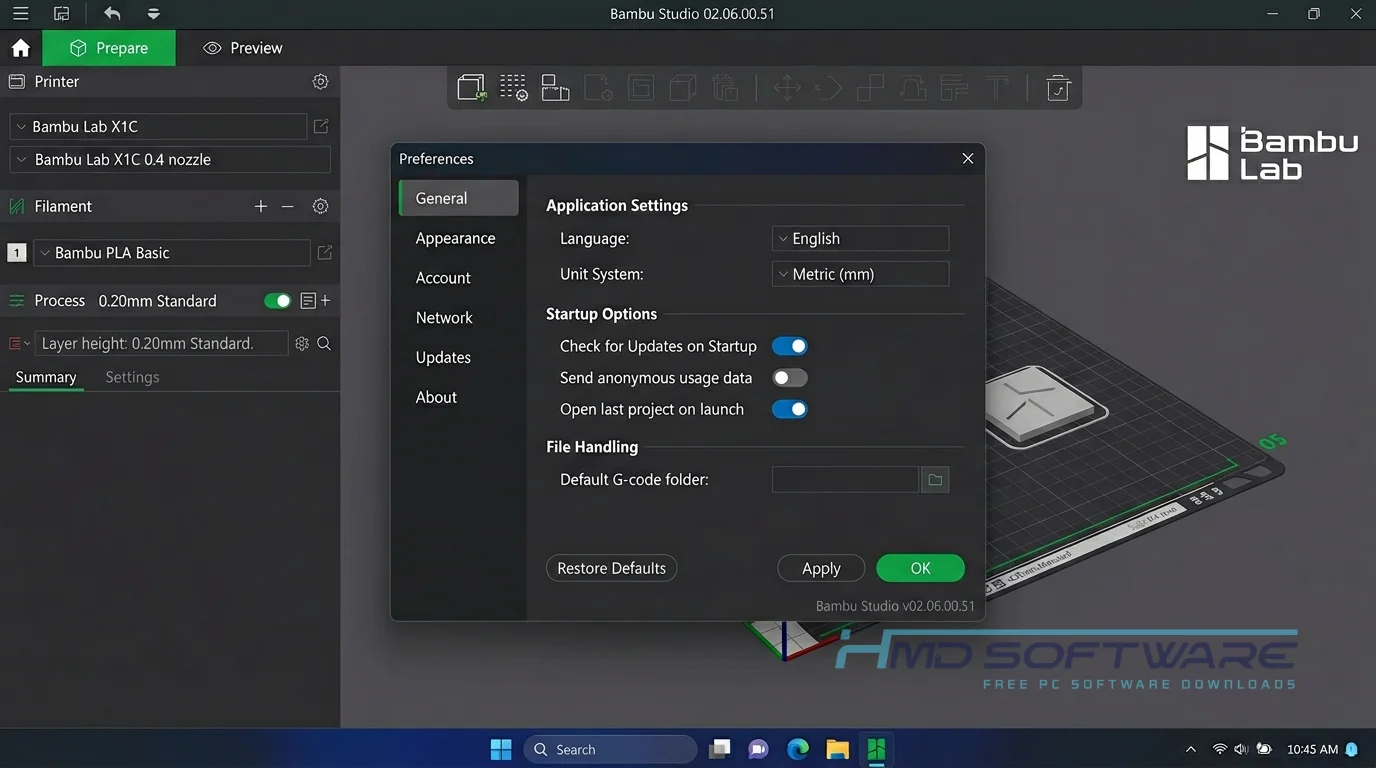This screenshot has height=768, width=1376.
Task: Click the Add model cube toolbar icon
Action: point(471,88)
